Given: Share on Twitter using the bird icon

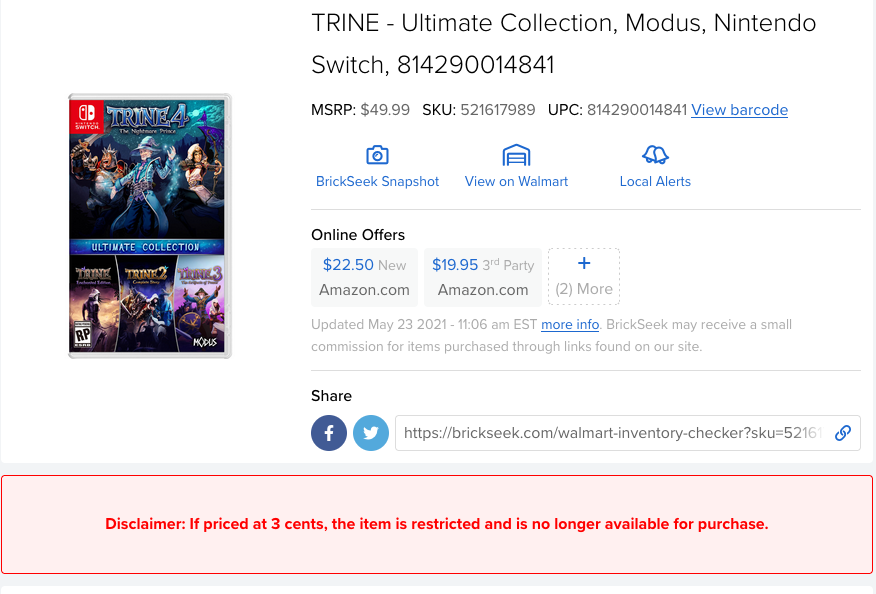Looking at the screenshot, I should pos(371,433).
